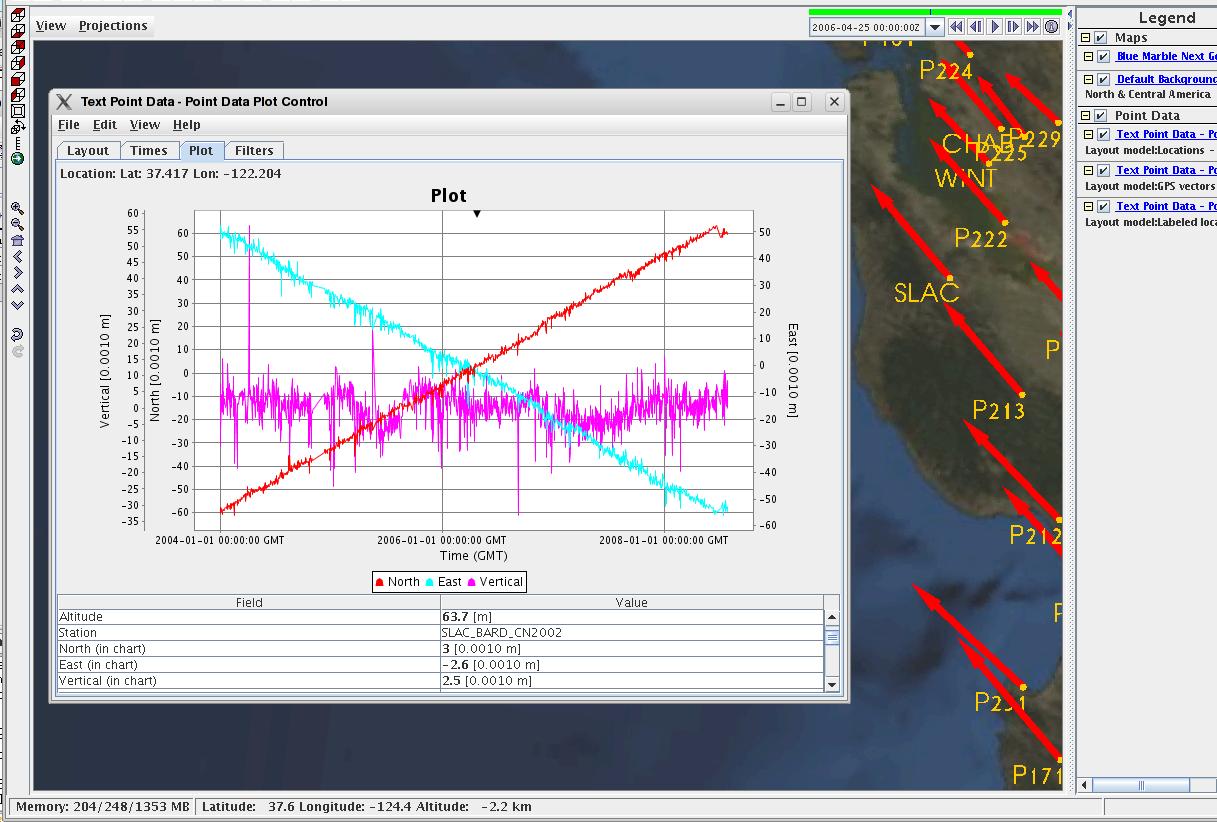Collapse the Labeled locations legend entry
Image resolution: width=1217 pixels, height=822 pixels.
(1089, 207)
